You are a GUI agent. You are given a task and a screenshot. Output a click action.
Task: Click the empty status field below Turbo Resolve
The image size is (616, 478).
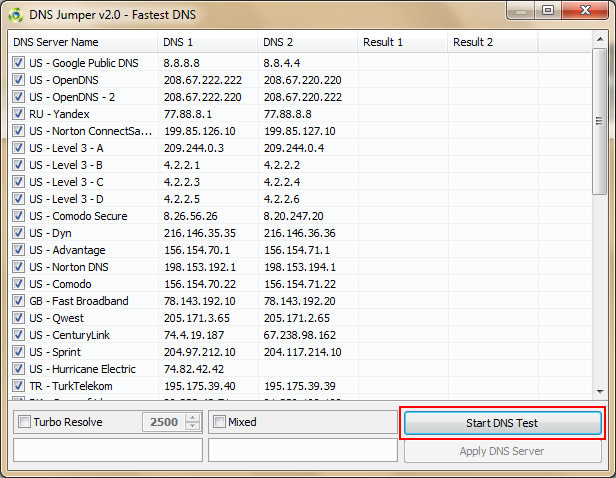pos(108,450)
